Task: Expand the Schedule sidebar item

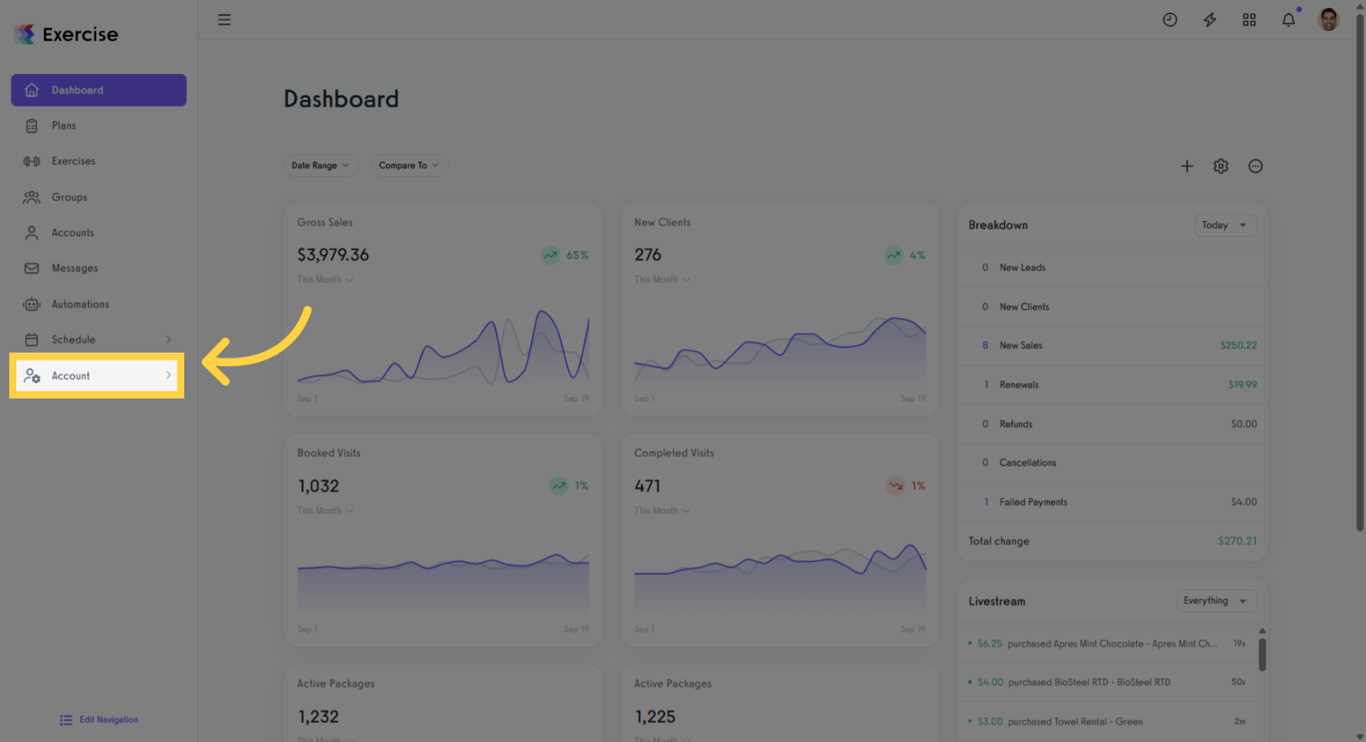Action: 97,339
